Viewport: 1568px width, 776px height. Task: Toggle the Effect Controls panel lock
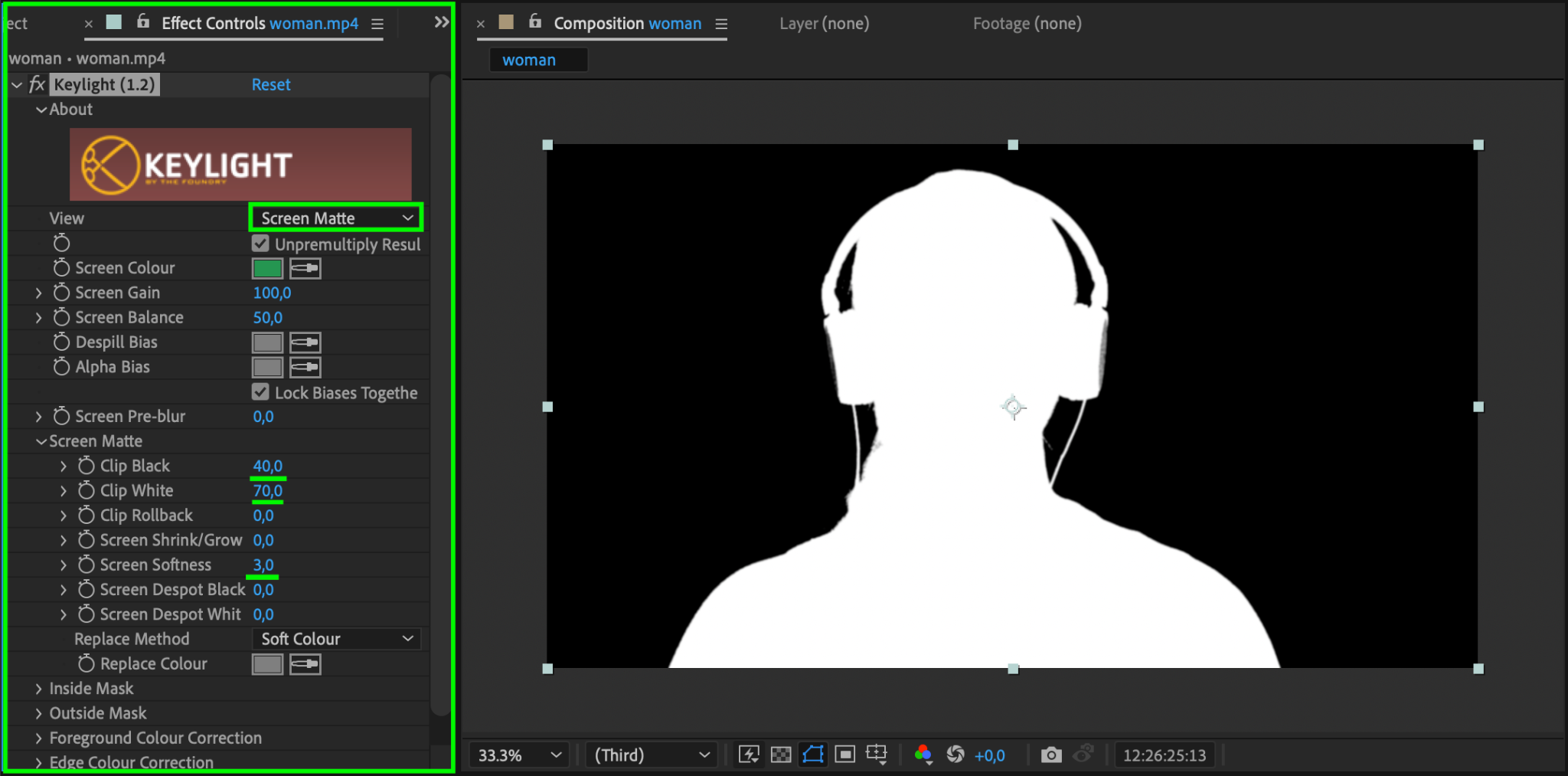click(143, 21)
